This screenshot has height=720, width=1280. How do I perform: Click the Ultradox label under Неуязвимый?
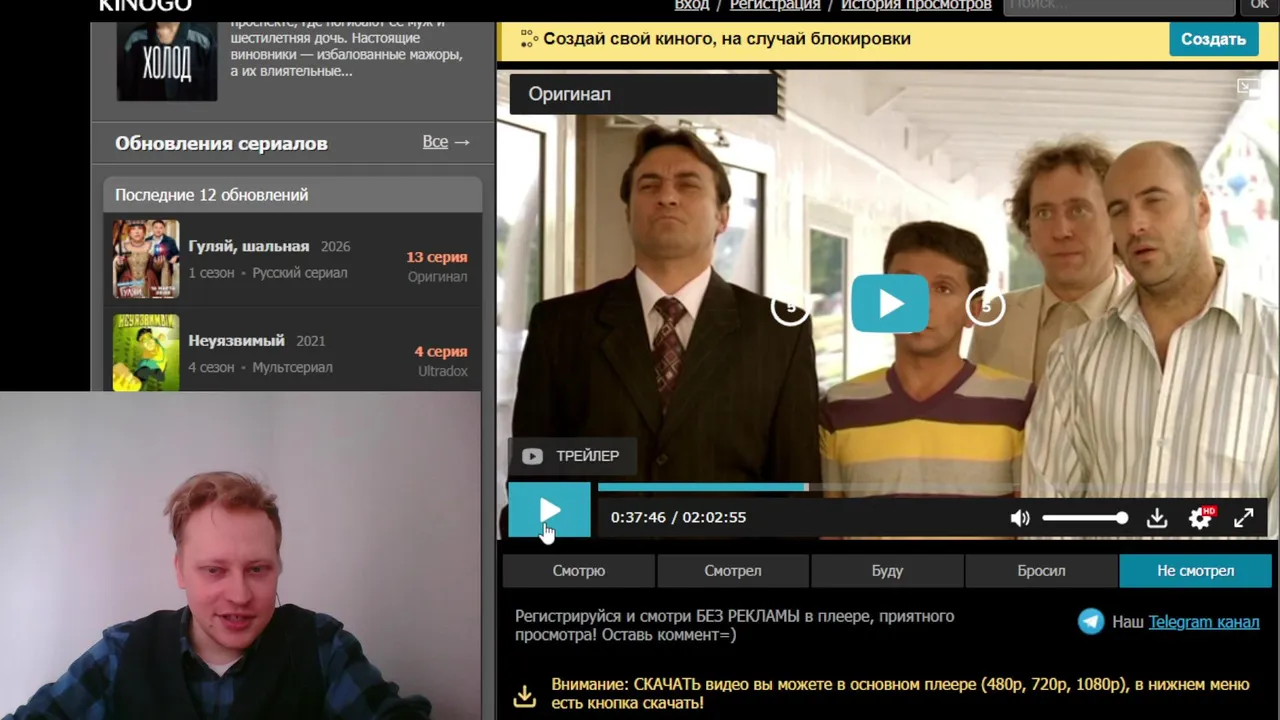point(443,371)
